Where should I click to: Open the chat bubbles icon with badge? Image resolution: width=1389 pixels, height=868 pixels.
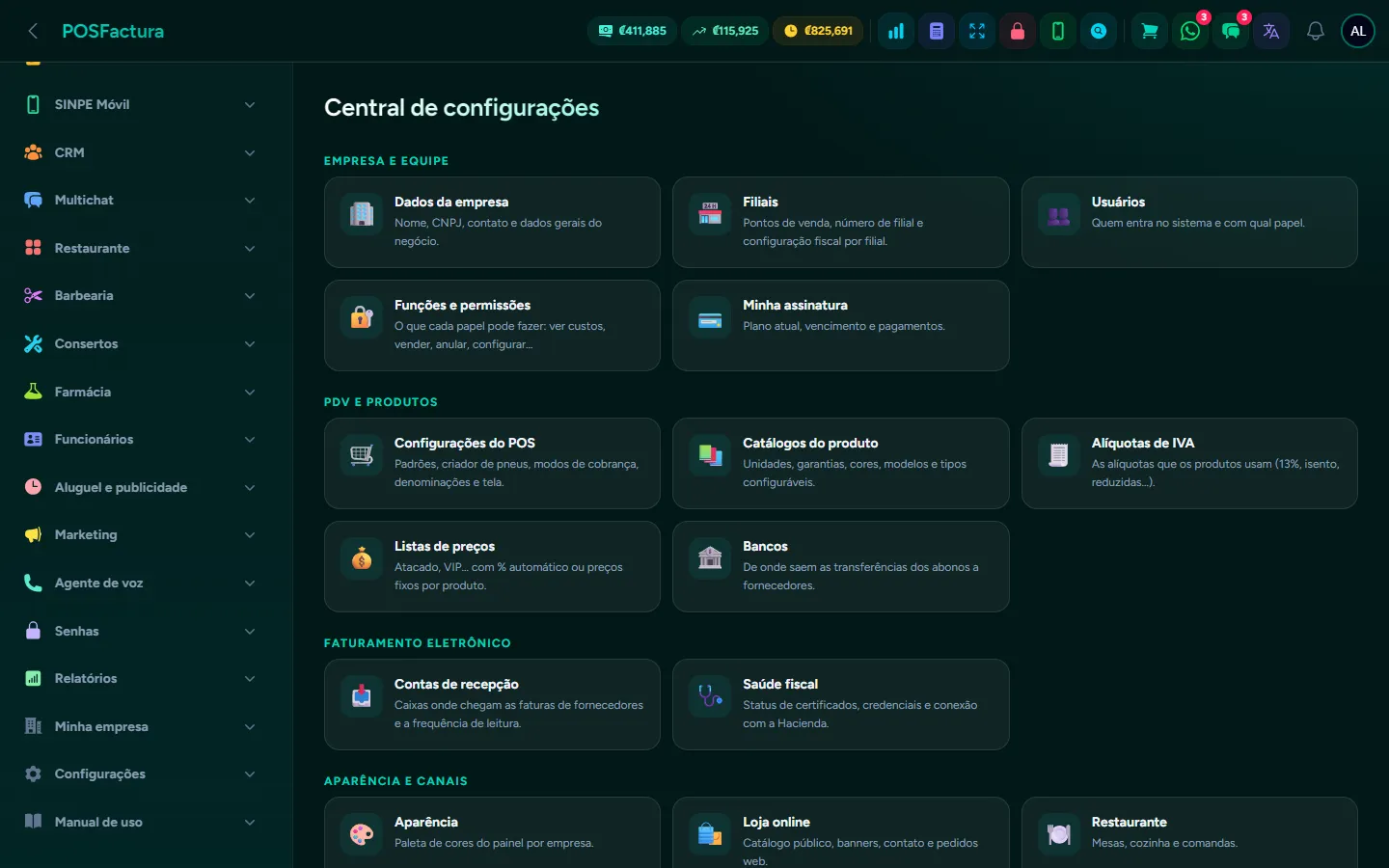pyautogui.click(x=1231, y=31)
